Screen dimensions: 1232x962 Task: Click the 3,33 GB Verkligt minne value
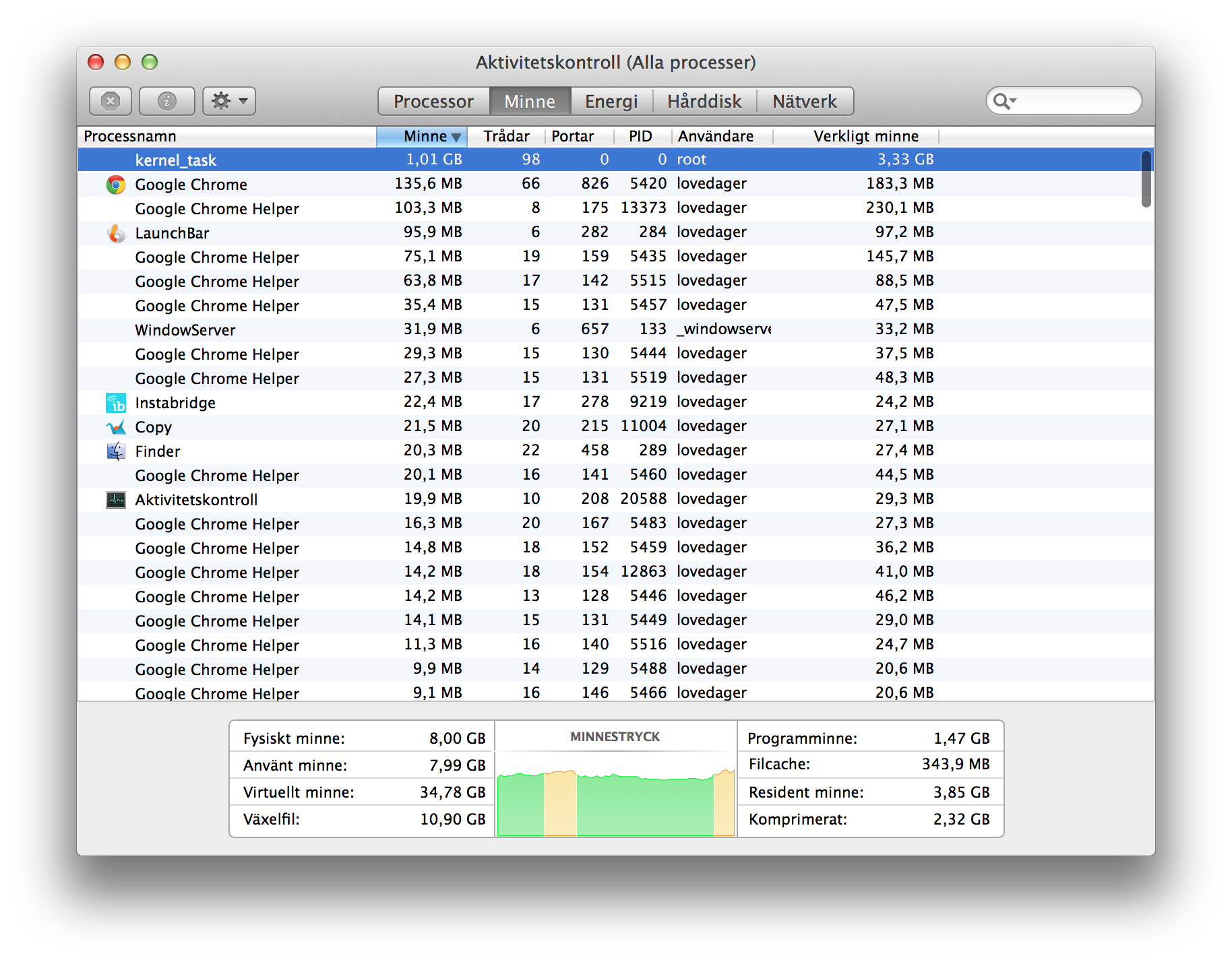click(905, 160)
